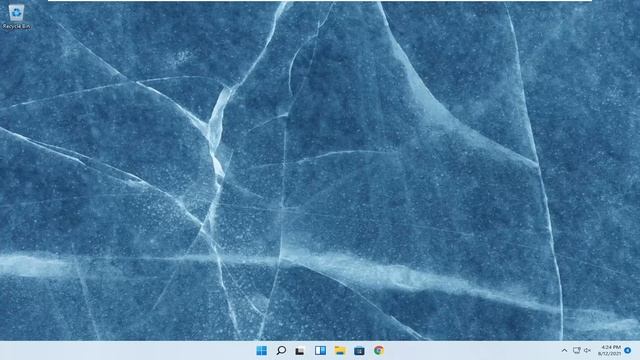Open the notification count badge
The width and height of the screenshot is (640, 360).
tap(628, 351)
